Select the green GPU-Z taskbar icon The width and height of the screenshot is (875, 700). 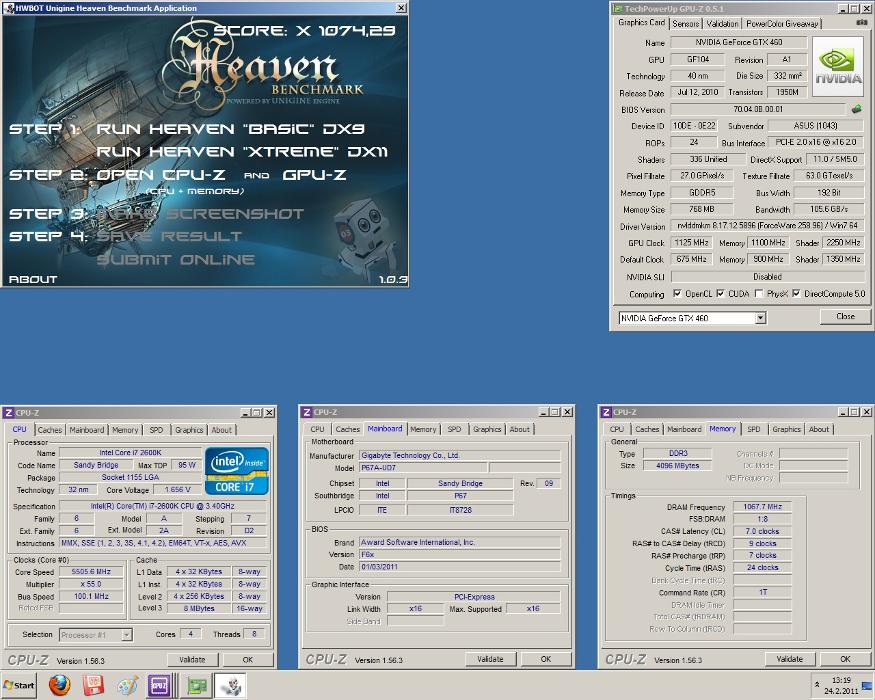tap(196, 685)
